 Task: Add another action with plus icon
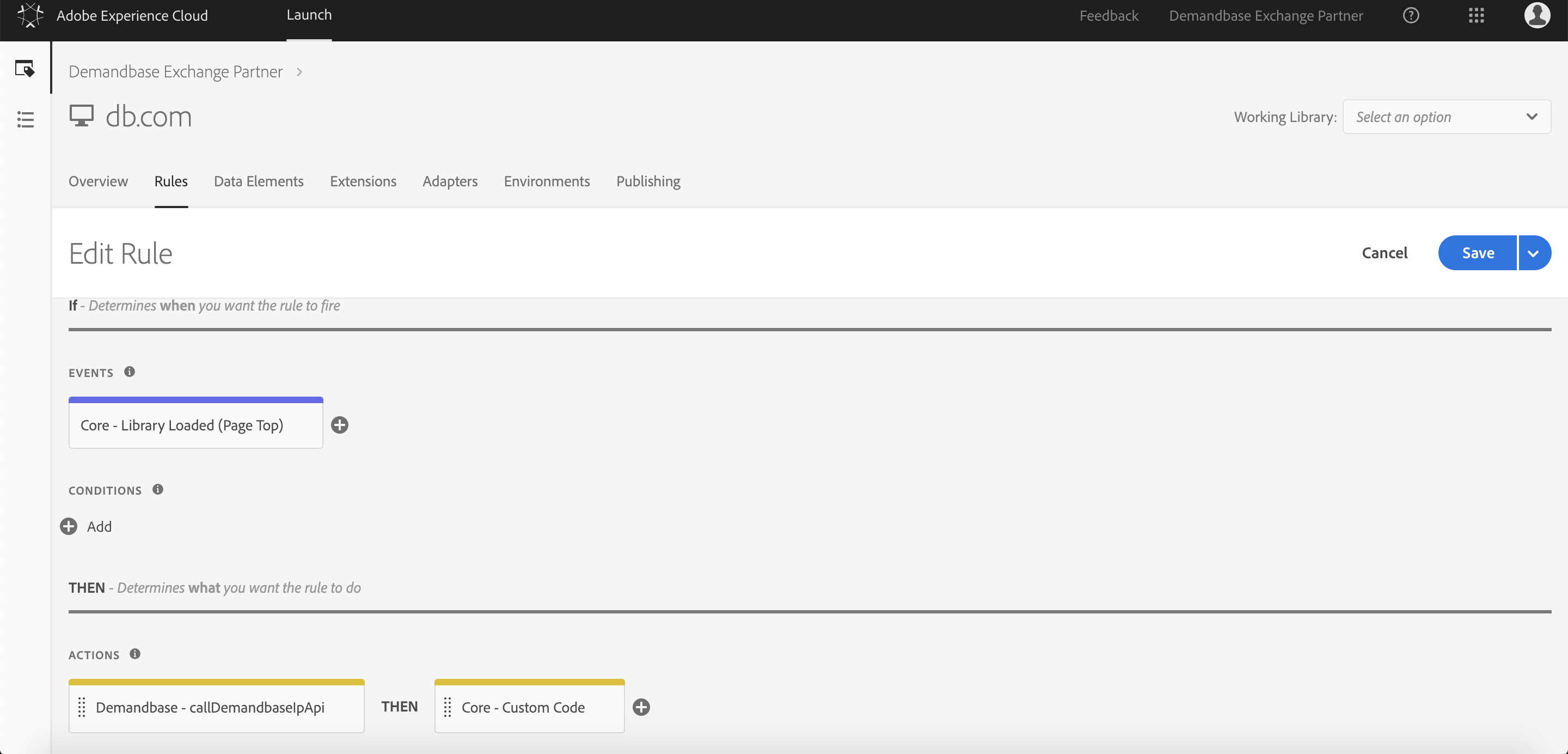641,707
